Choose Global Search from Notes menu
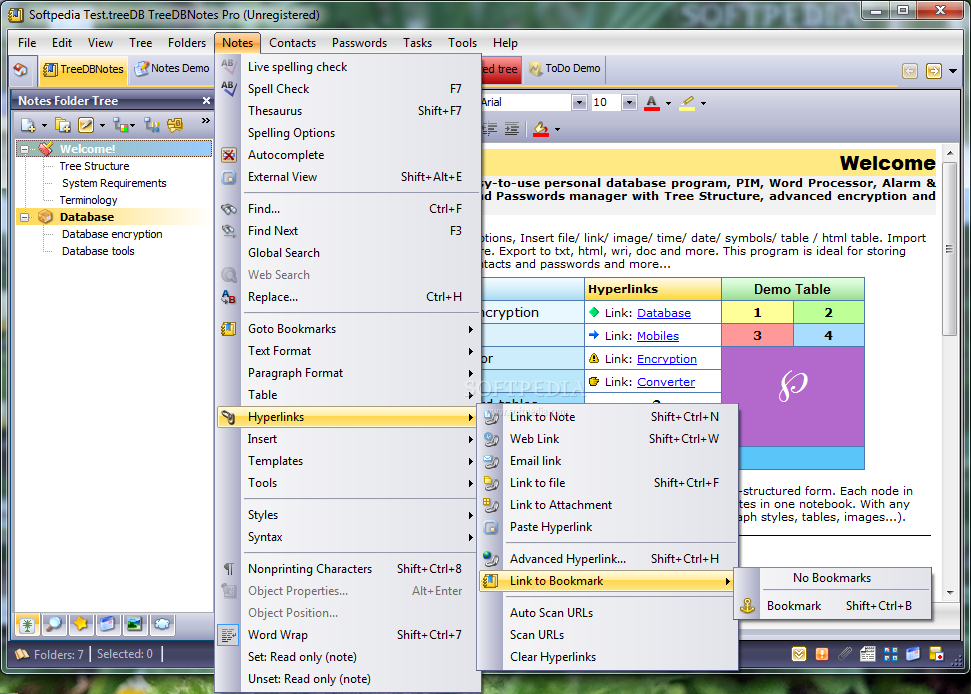 (x=349, y=253)
